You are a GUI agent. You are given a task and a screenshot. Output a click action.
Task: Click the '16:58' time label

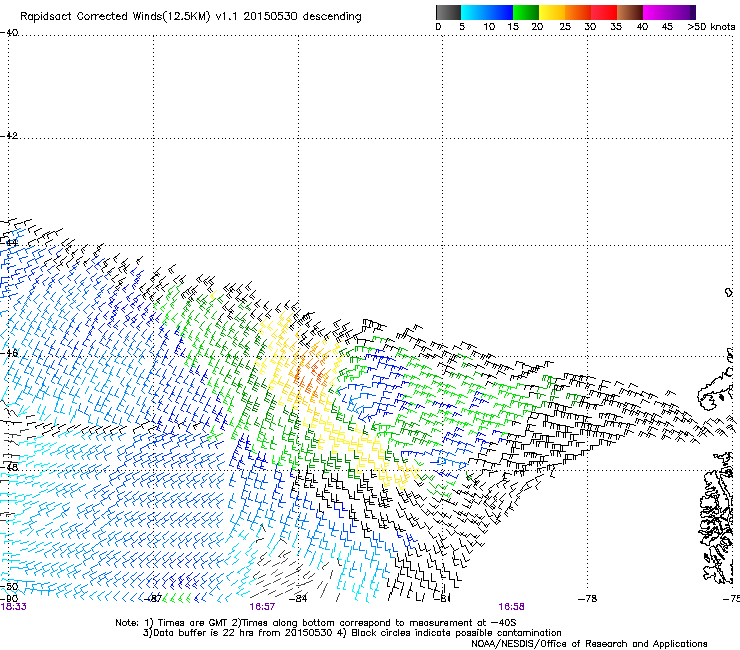click(x=512, y=607)
